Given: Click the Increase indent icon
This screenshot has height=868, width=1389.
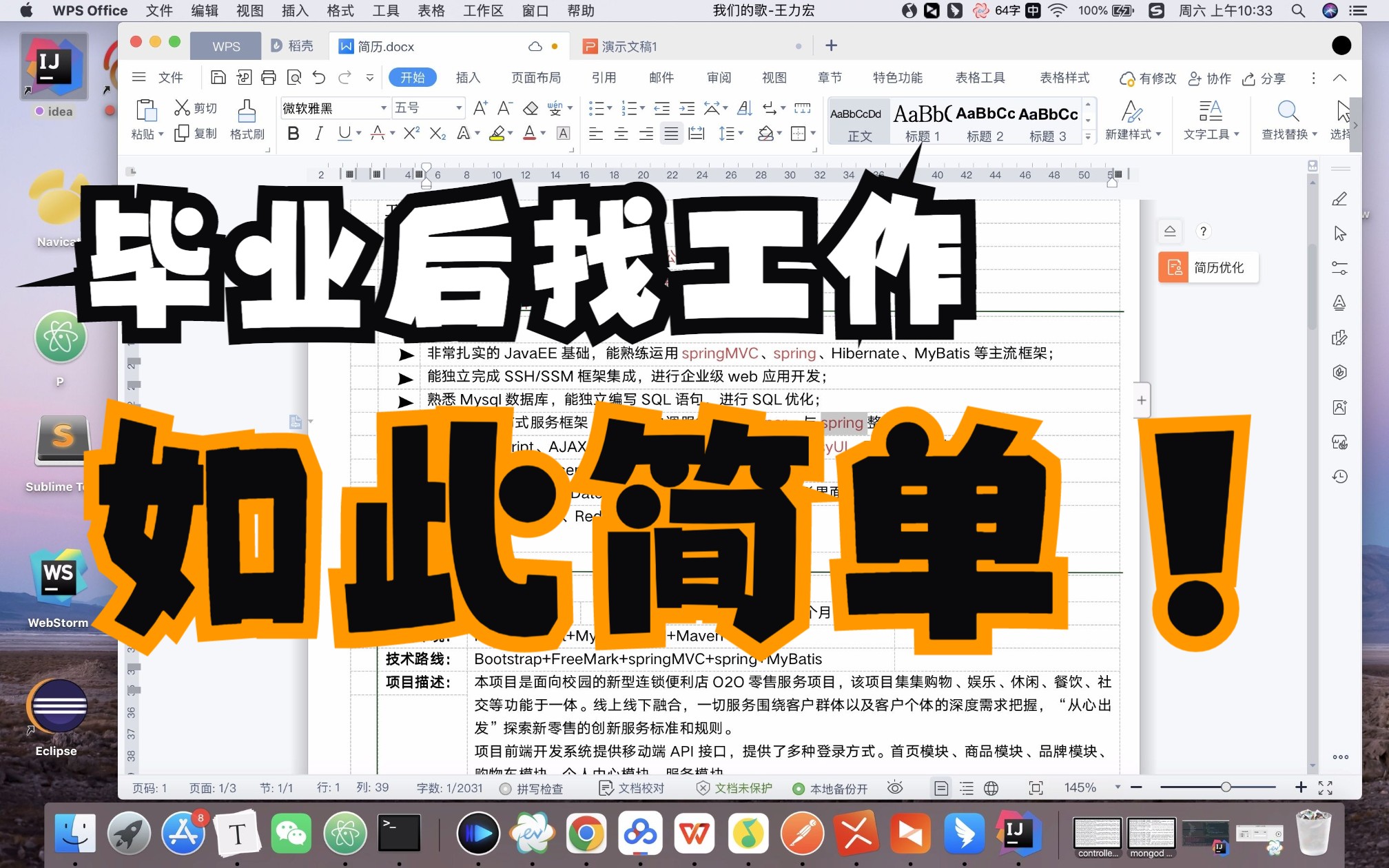Looking at the screenshot, I should (x=687, y=108).
